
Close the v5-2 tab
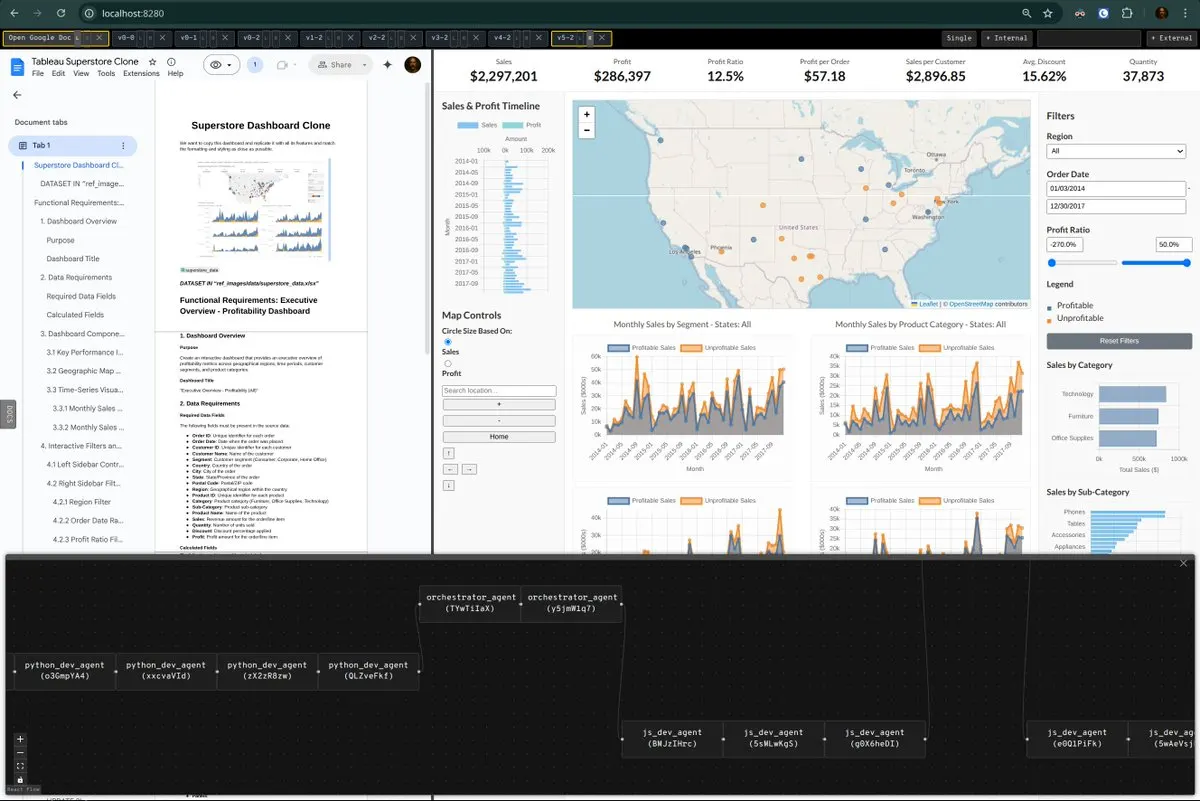click(604, 38)
